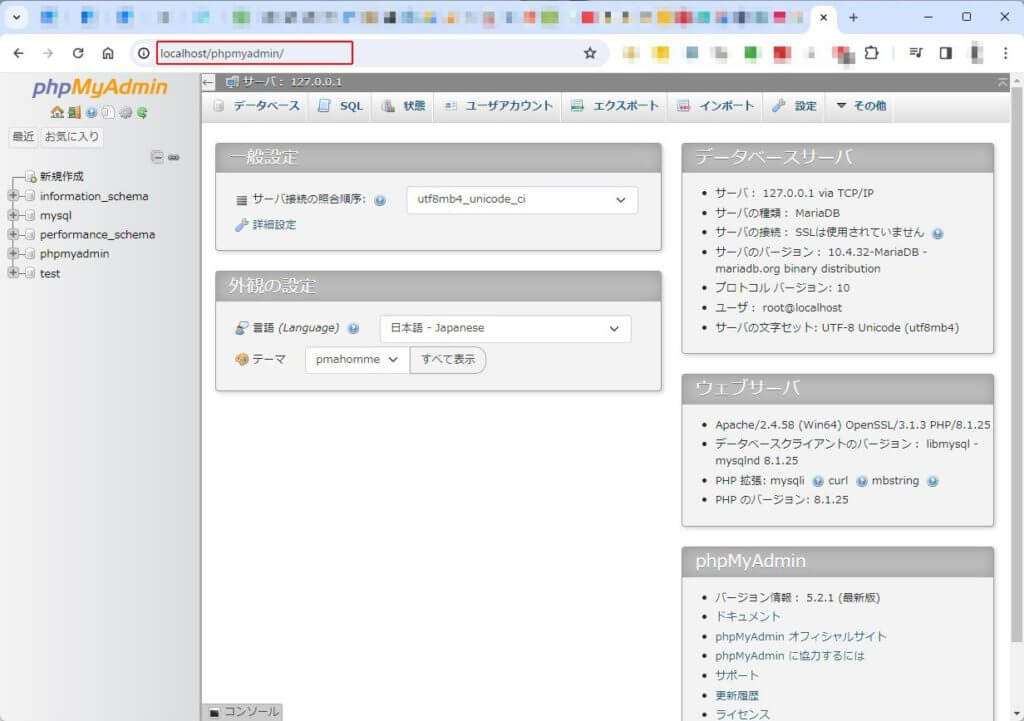Viewport: 1024px width, 721px height.
Task: Open the browser media control icon
Action: point(916,53)
